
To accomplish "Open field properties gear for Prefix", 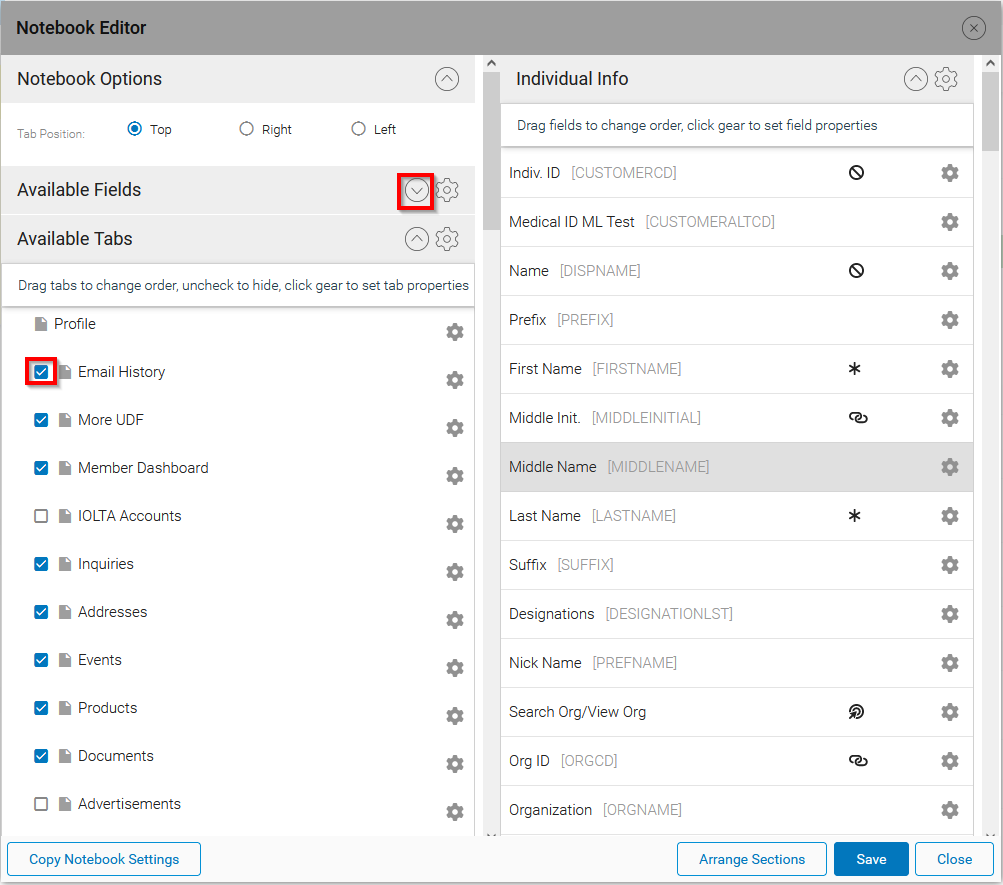I will [x=950, y=320].
